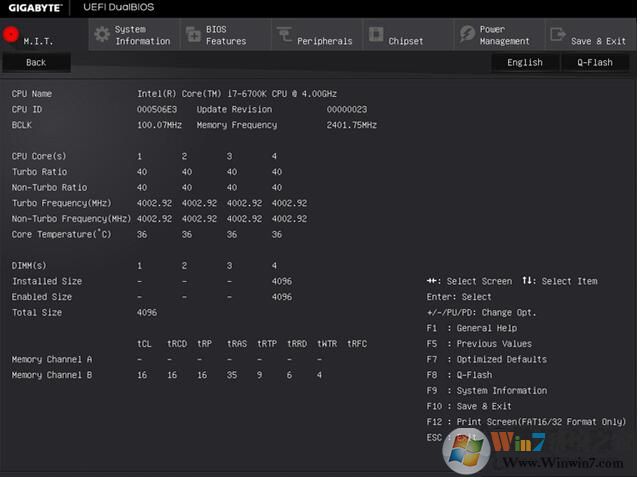Click the Non-Turbo Ratio label

coord(49,188)
